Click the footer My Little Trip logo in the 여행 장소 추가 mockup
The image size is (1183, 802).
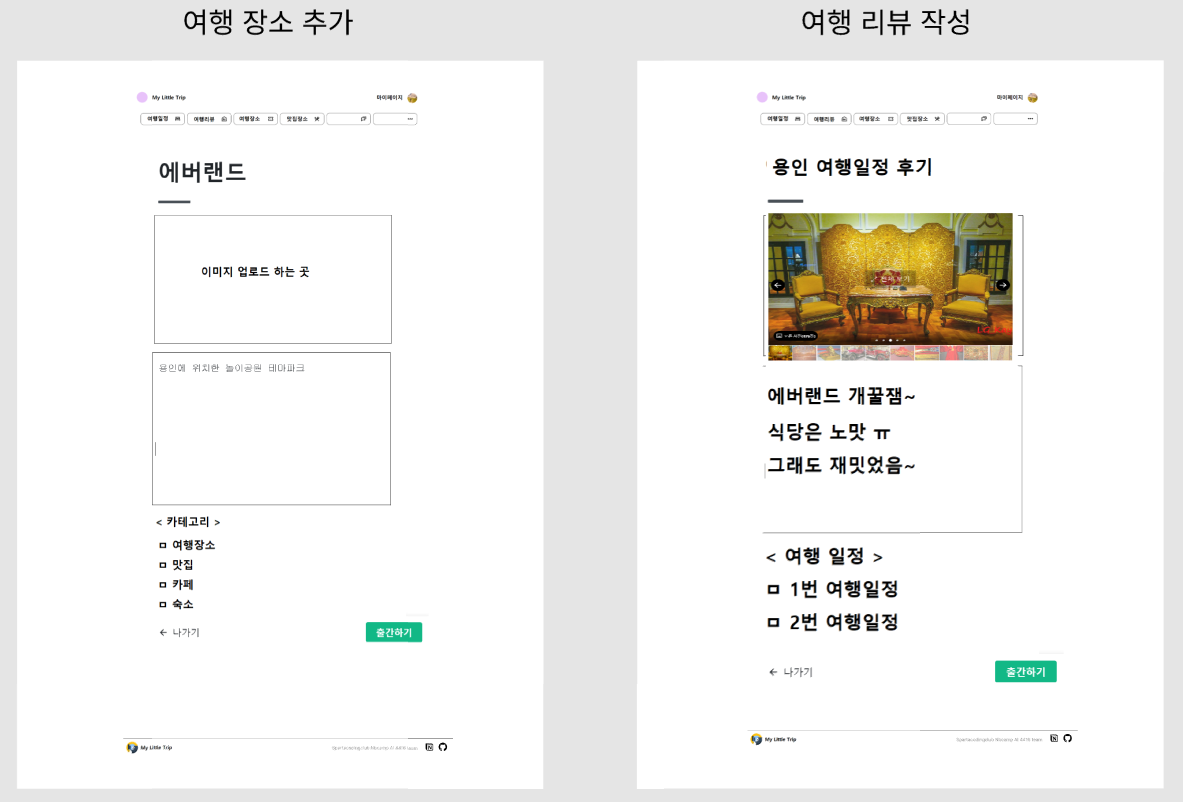pos(132,748)
